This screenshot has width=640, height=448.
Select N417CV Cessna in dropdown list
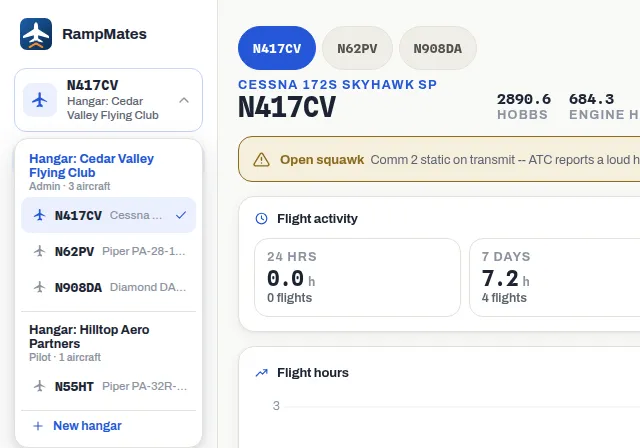[109, 215]
